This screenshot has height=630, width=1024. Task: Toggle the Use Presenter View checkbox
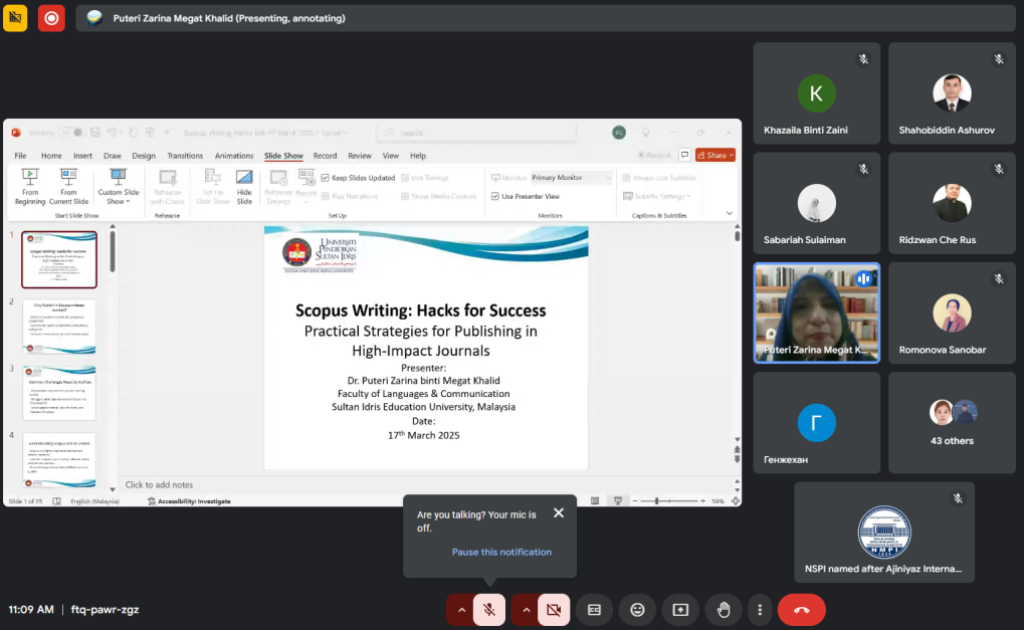[496, 196]
